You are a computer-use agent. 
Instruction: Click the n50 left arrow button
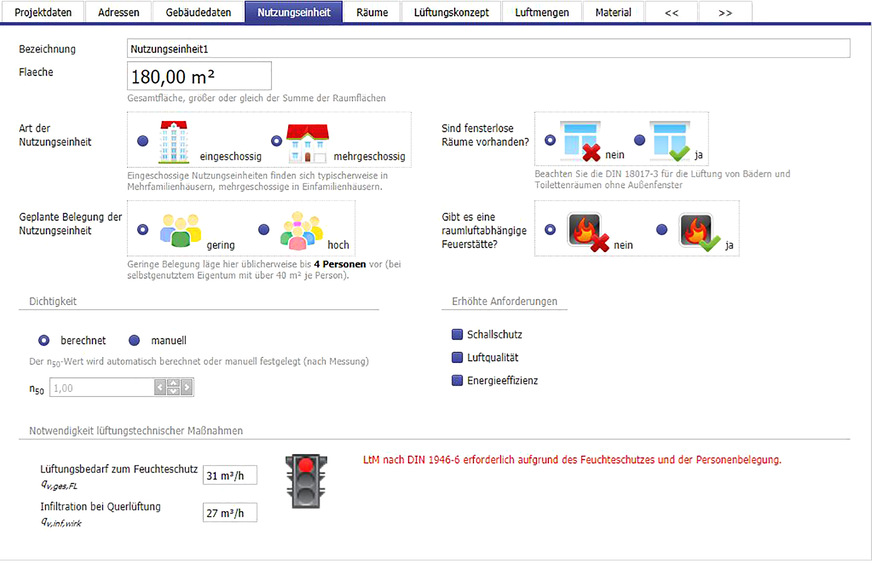coord(160,388)
